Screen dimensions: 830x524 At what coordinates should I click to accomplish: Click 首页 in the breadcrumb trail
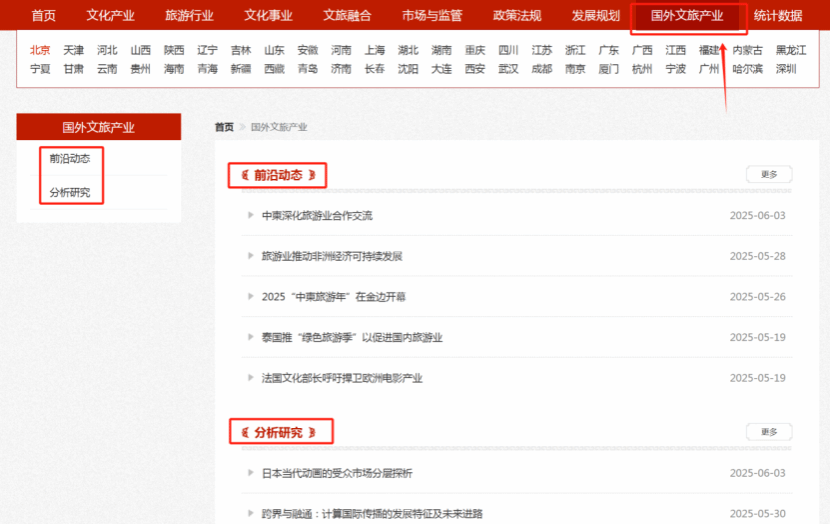[x=224, y=127]
